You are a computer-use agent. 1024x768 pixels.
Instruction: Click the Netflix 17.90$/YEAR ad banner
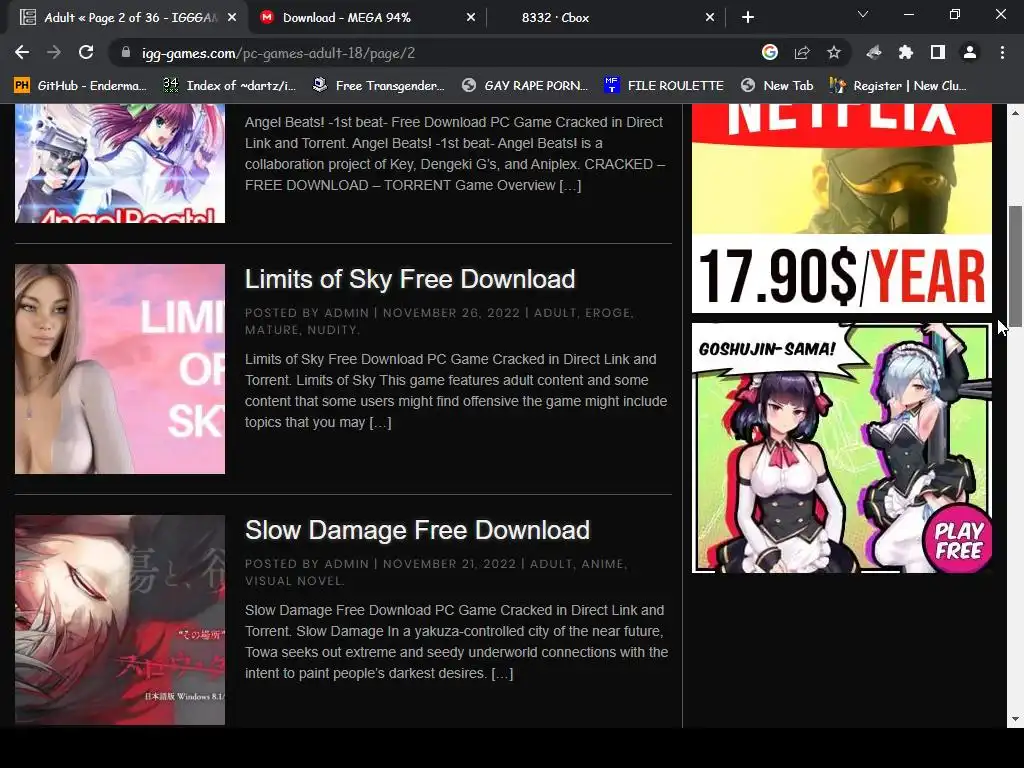[842, 208]
